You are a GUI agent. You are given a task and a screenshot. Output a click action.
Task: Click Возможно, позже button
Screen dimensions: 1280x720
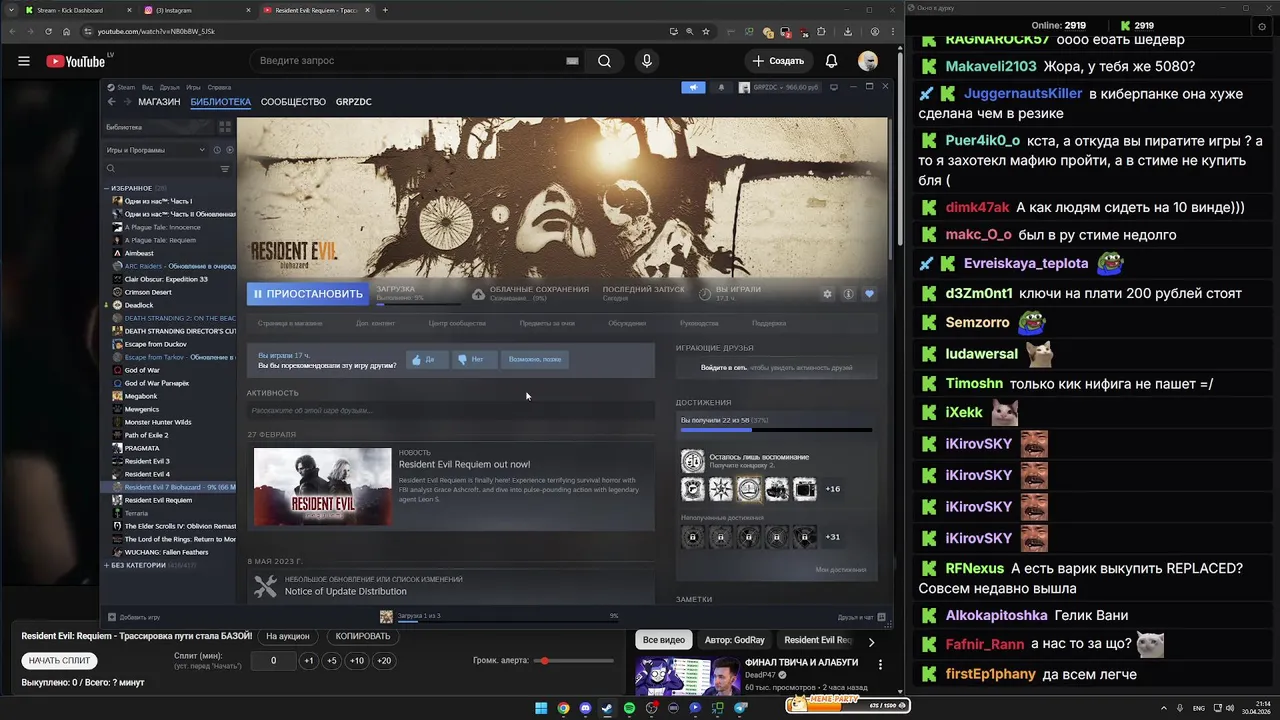(x=535, y=359)
